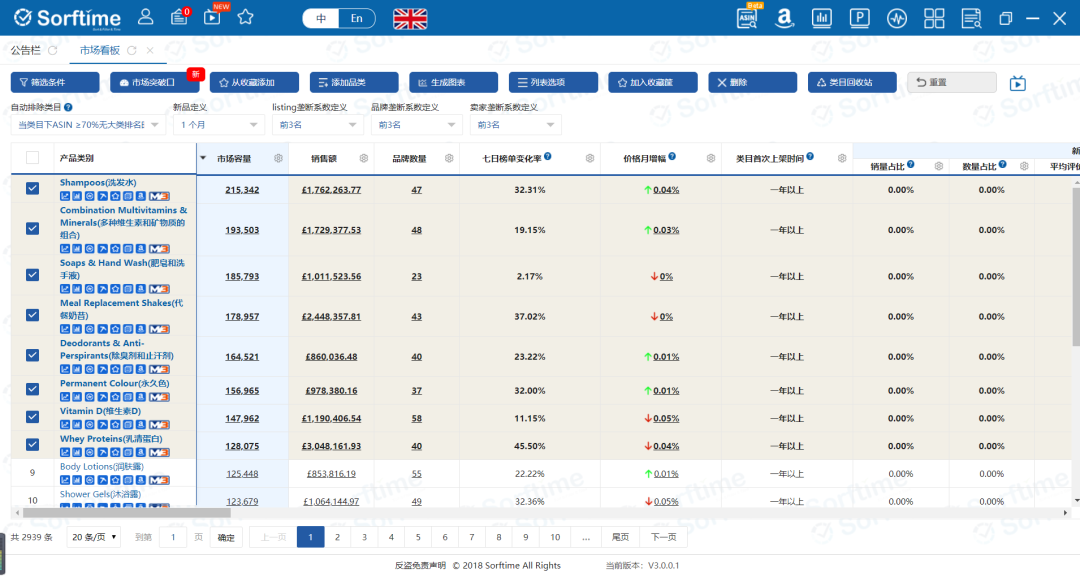The width and height of the screenshot is (1080, 577).
Task: Click the 筛选条件 filter button
Action: click(55, 82)
